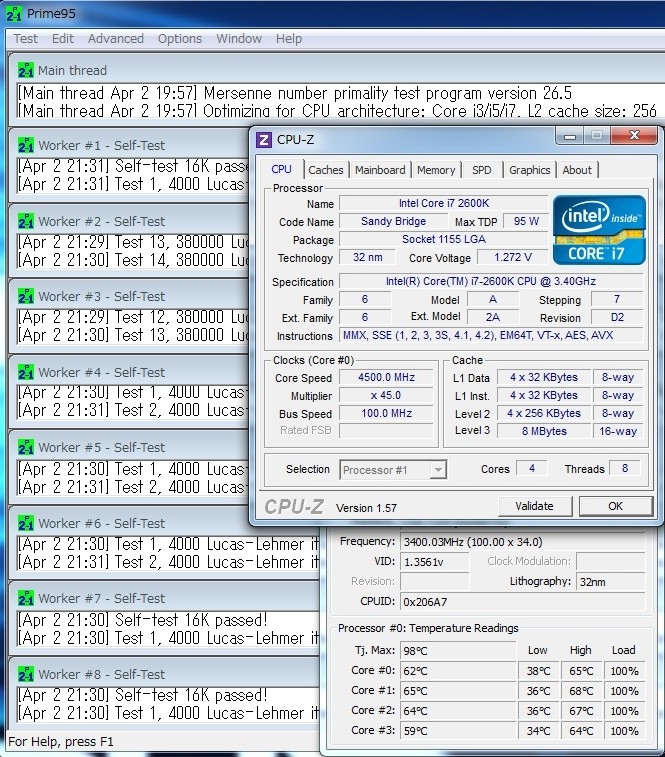Screen dimensions: 665x757
Task: Switch to the Caches tab in CPU-Z
Action: pyautogui.click(x=325, y=170)
